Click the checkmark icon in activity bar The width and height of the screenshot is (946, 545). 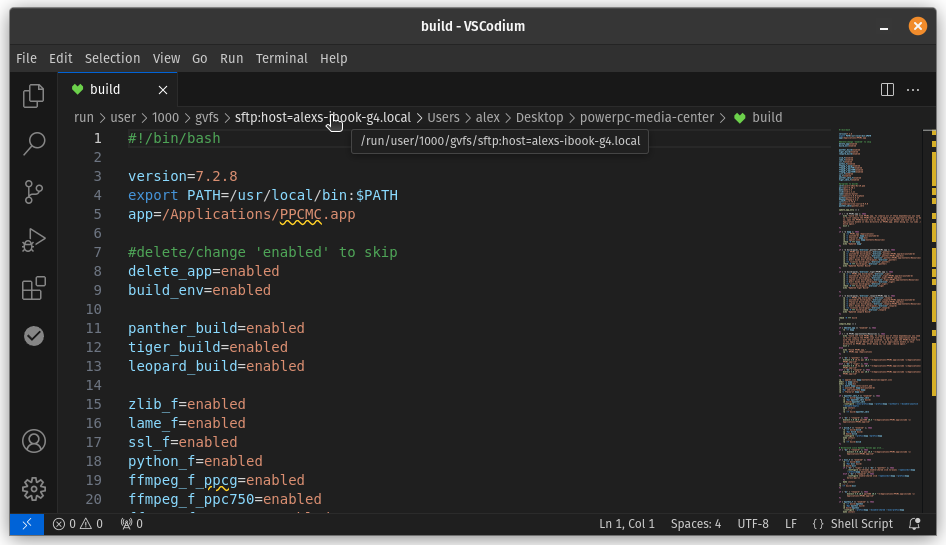pyautogui.click(x=34, y=336)
